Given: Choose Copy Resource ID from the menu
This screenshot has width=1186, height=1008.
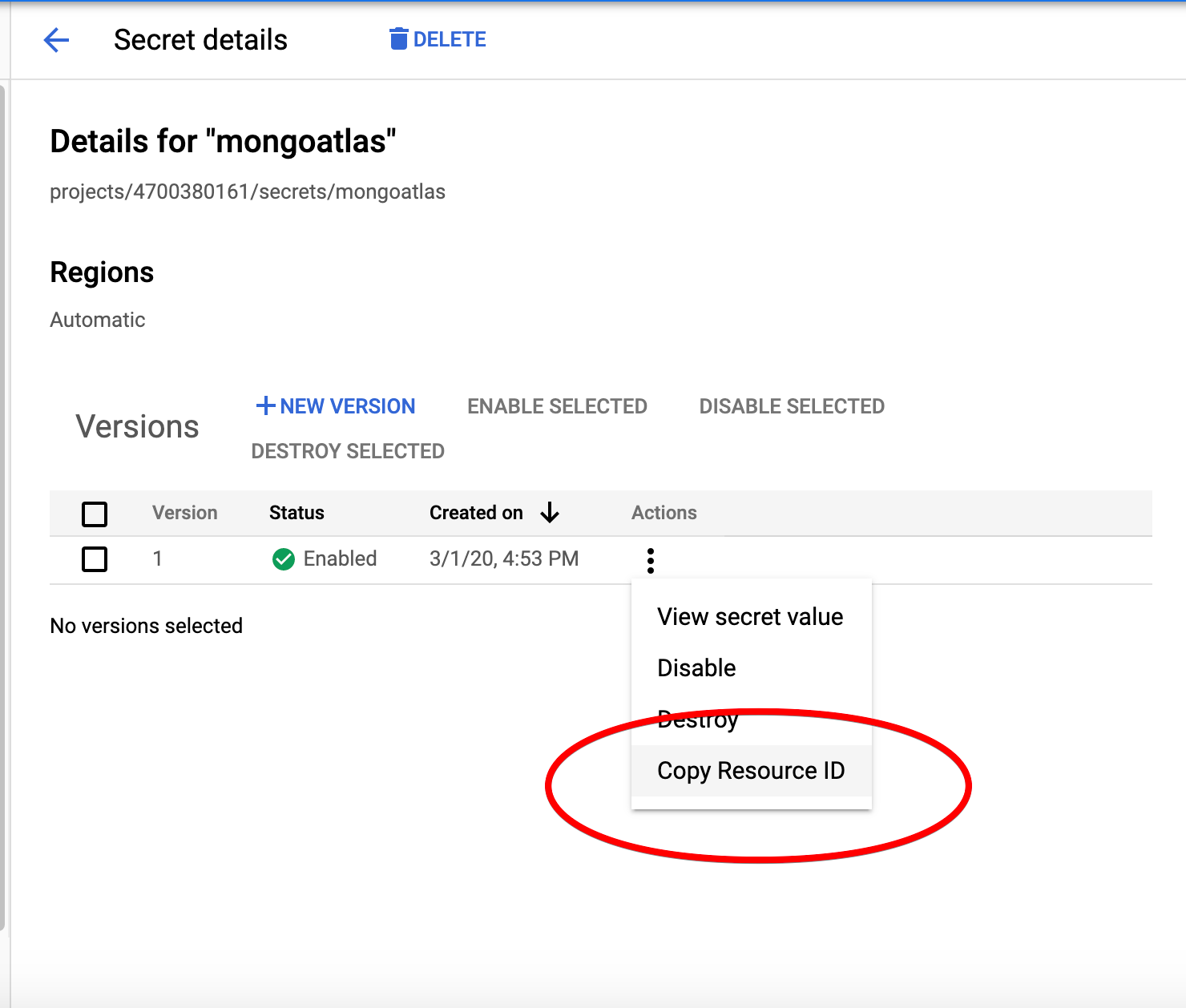Looking at the screenshot, I should coord(750,771).
